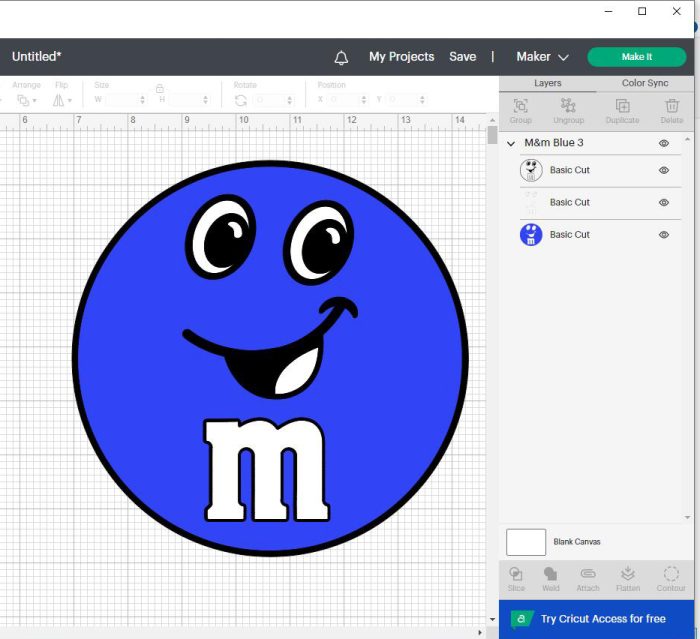Open My Projects
700x639 pixels.
(401, 57)
